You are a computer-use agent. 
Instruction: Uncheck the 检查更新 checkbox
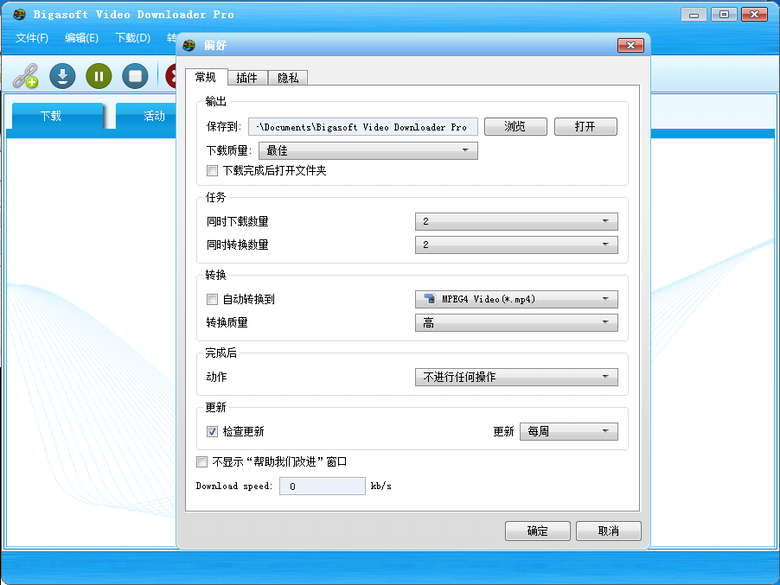(x=212, y=432)
